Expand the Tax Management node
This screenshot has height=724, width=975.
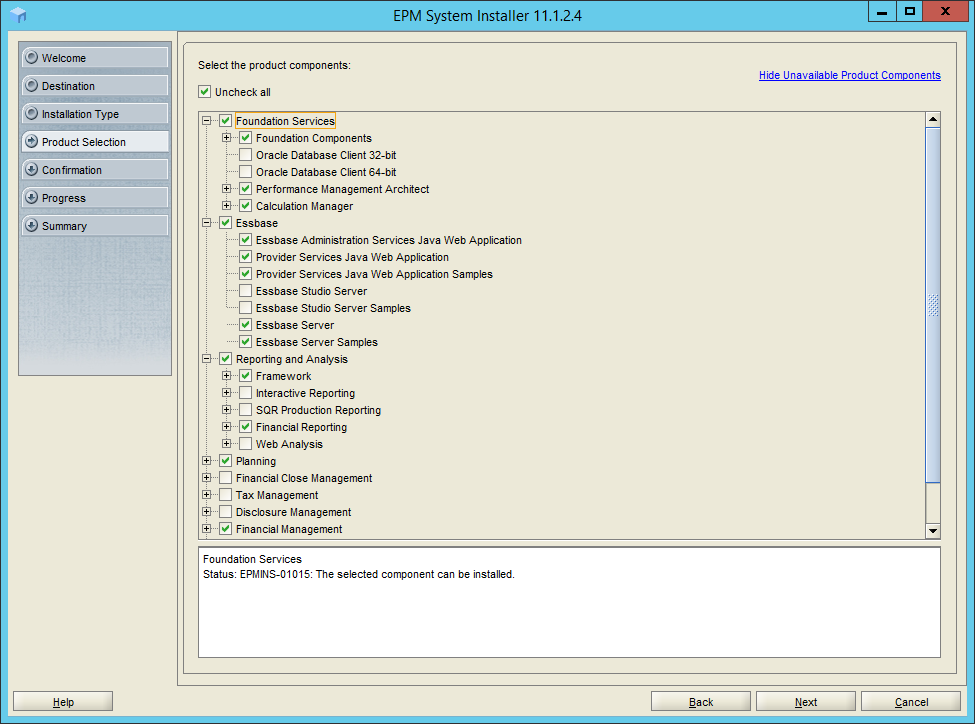coord(206,494)
